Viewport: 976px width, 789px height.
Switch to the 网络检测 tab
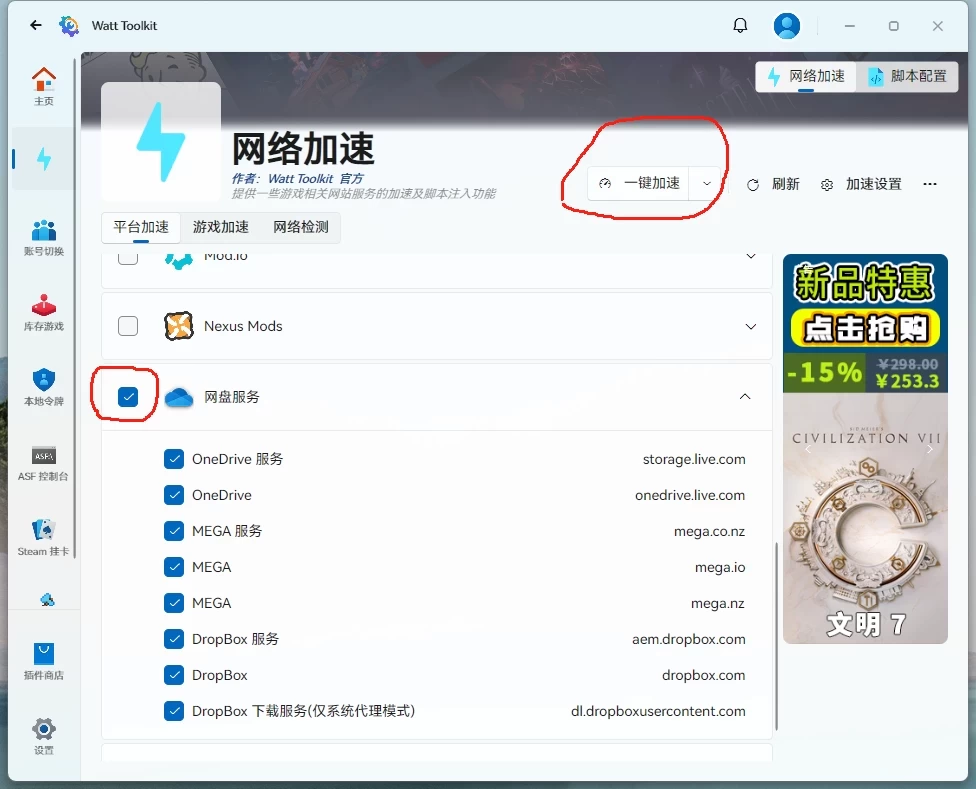pos(301,227)
